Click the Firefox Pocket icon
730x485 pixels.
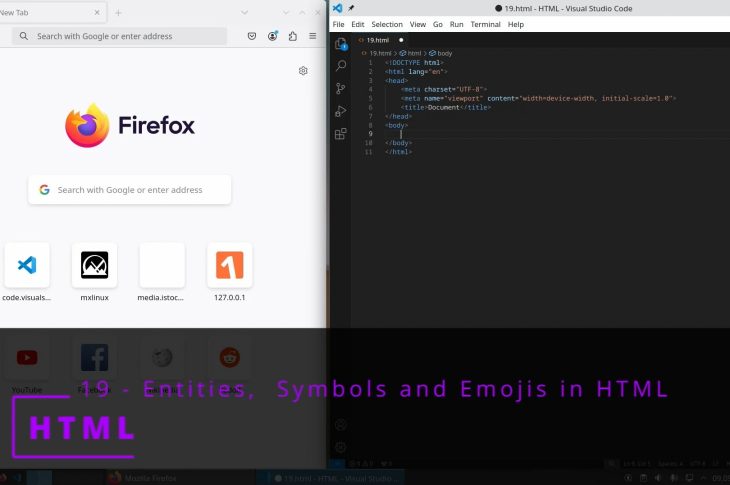(x=252, y=36)
